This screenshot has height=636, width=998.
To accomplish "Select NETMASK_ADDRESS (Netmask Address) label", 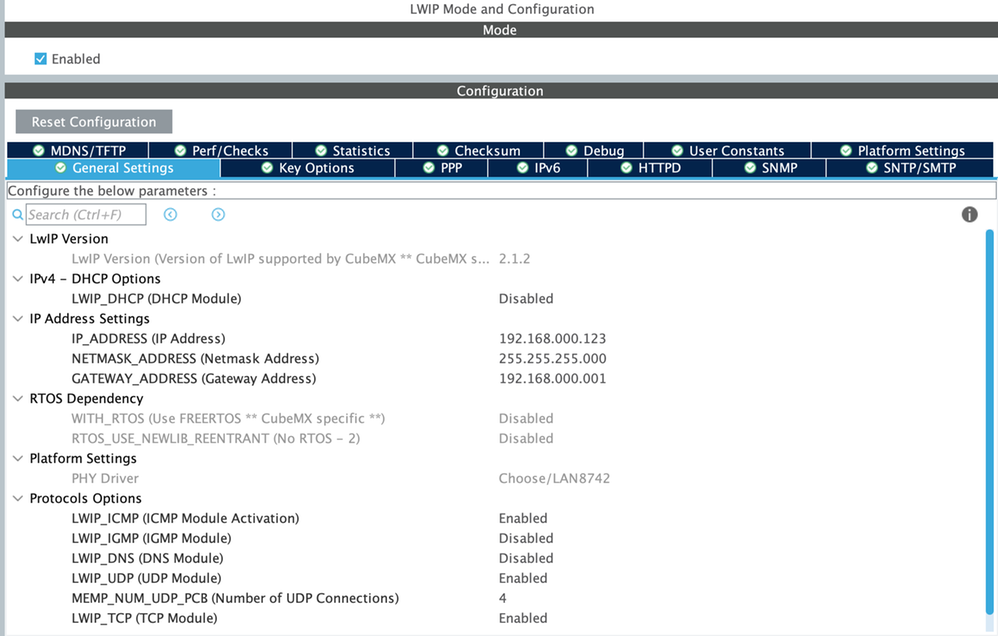I will pos(195,358).
